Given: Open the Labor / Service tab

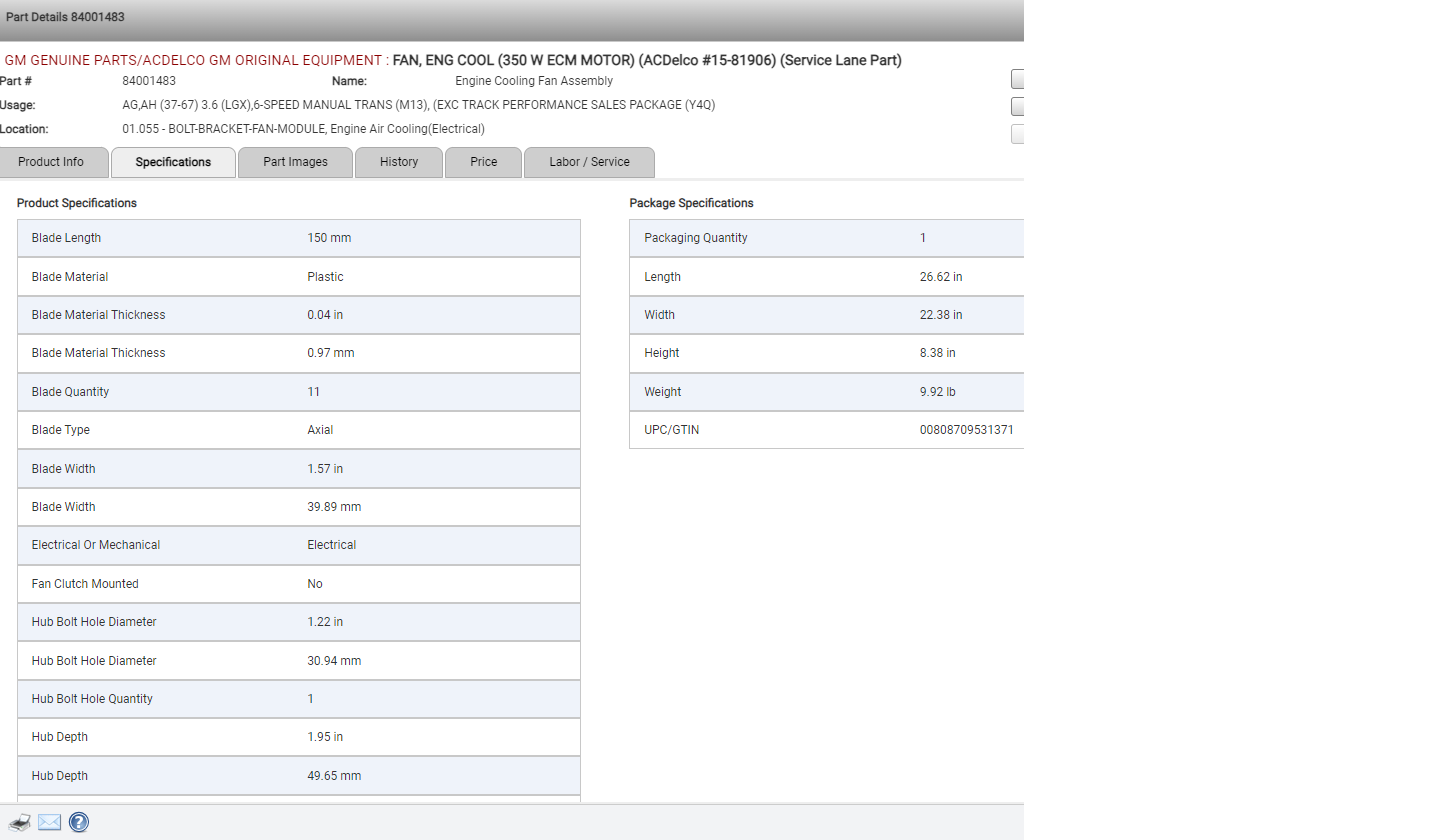Looking at the screenshot, I should pyautogui.click(x=589, y=162).
